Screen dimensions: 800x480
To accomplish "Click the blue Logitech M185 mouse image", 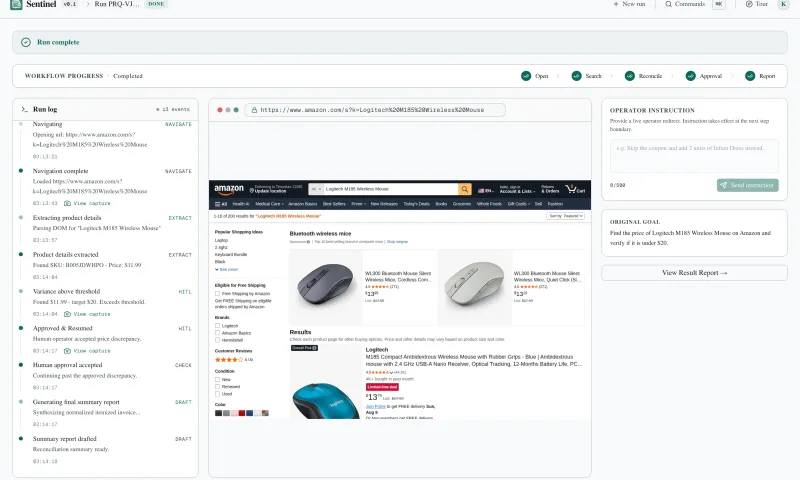I will pos(326,402).
